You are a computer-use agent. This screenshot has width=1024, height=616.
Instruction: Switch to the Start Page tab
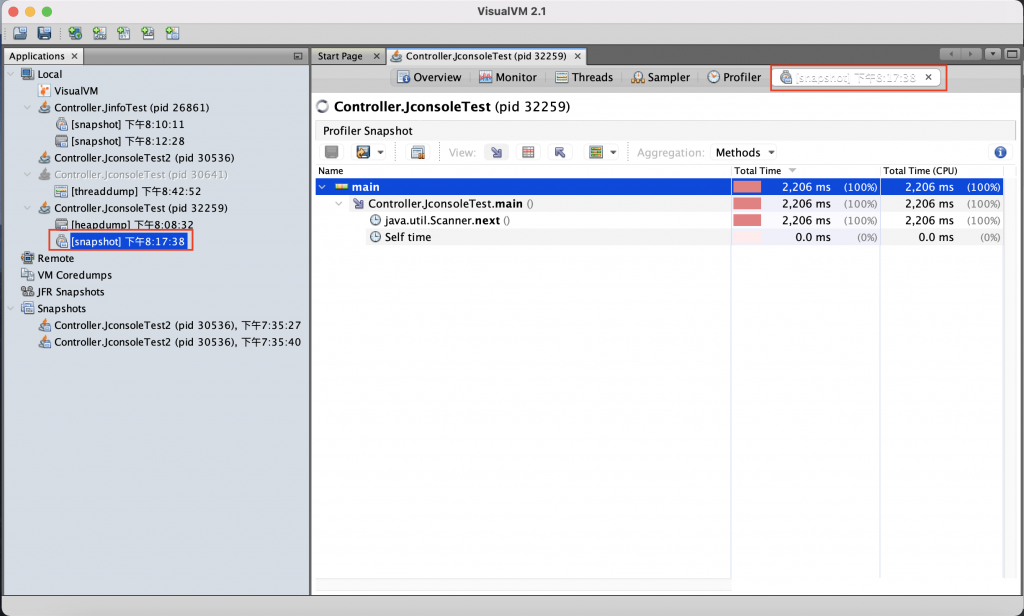click(340, 56)
